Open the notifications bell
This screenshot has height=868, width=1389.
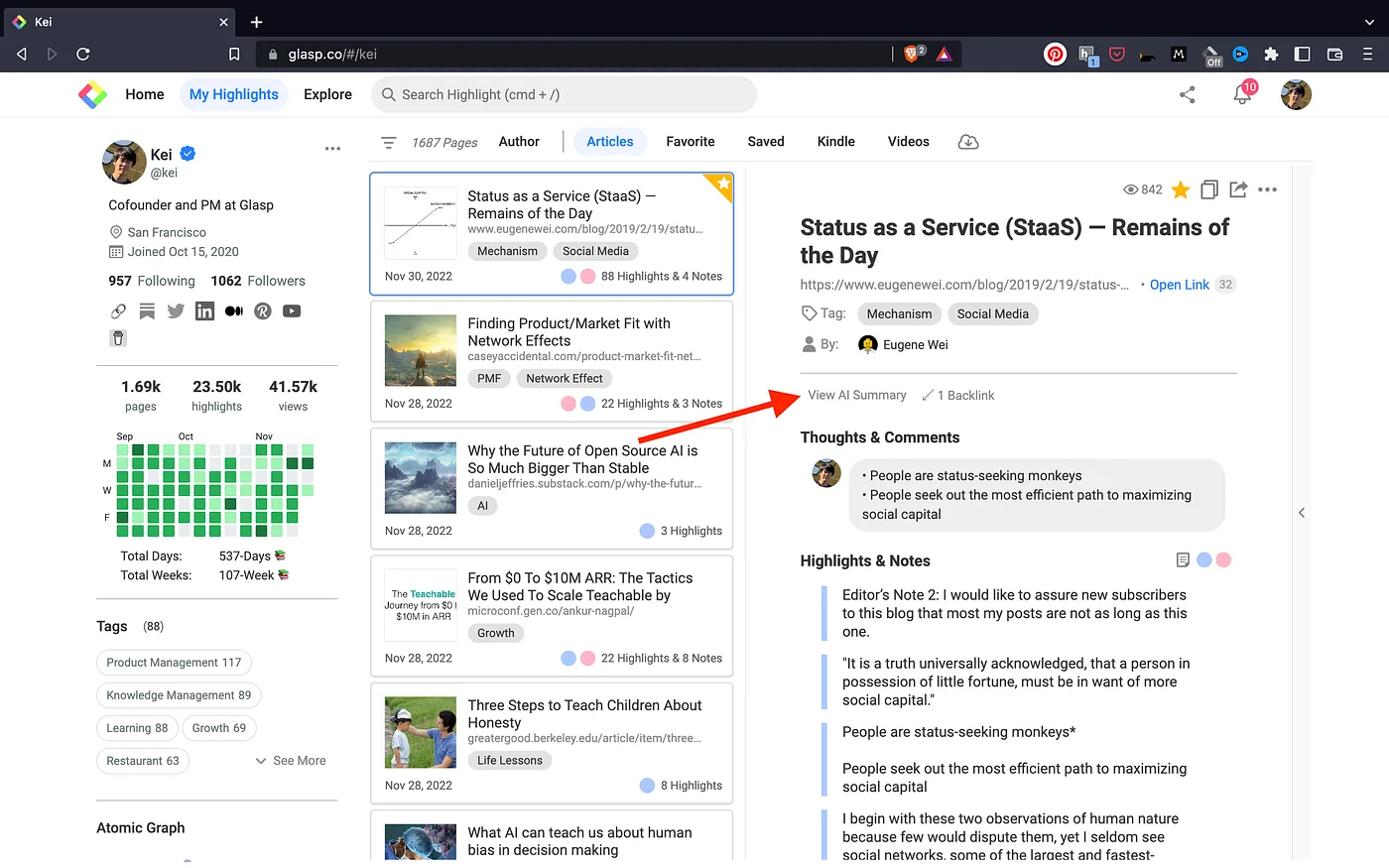click(1242, 94)
